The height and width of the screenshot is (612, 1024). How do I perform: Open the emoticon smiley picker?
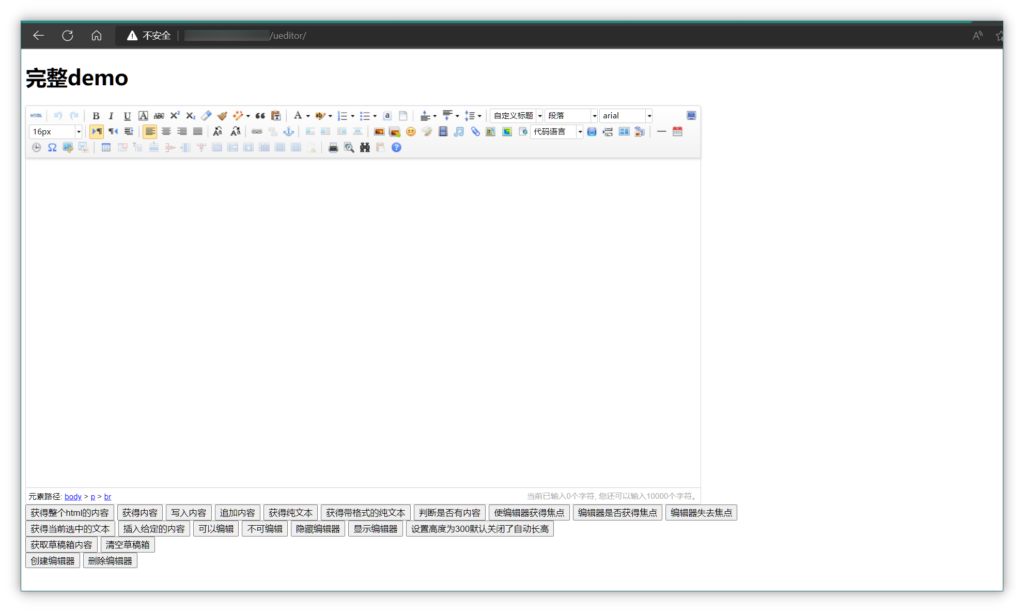411,131
